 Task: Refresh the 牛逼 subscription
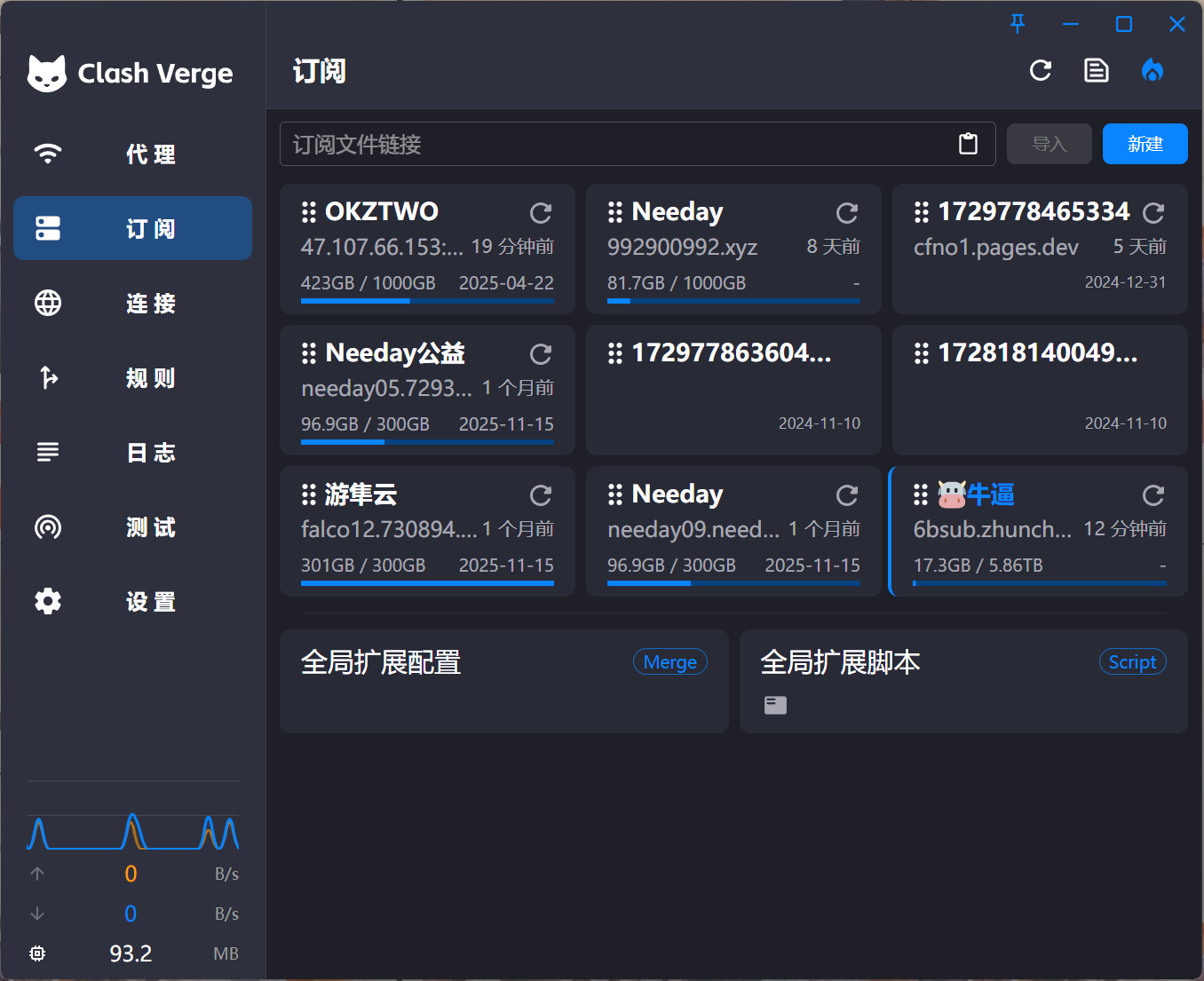tap(1153, 495)
